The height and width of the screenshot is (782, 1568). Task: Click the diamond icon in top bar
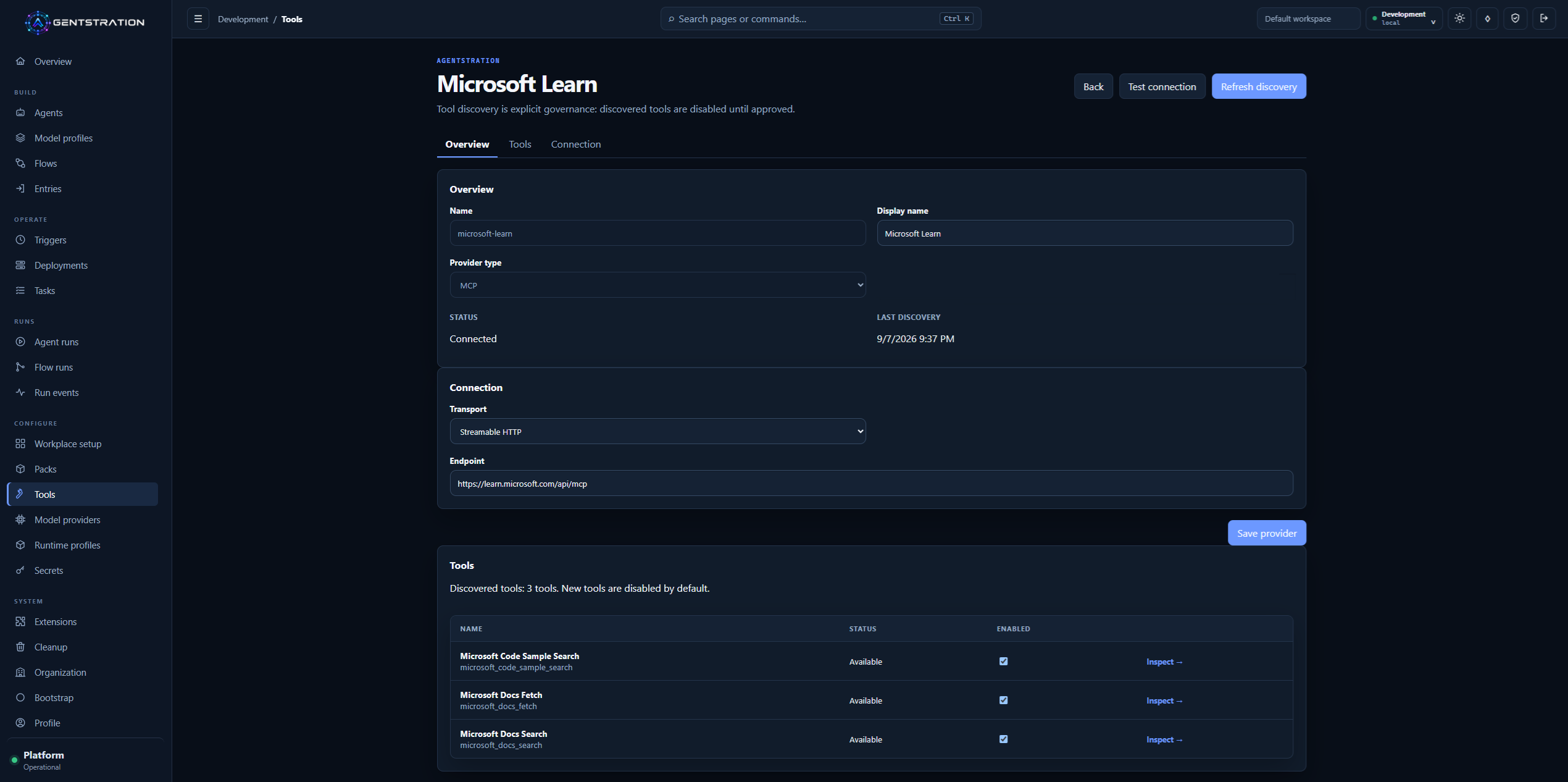click(1487, 19)
